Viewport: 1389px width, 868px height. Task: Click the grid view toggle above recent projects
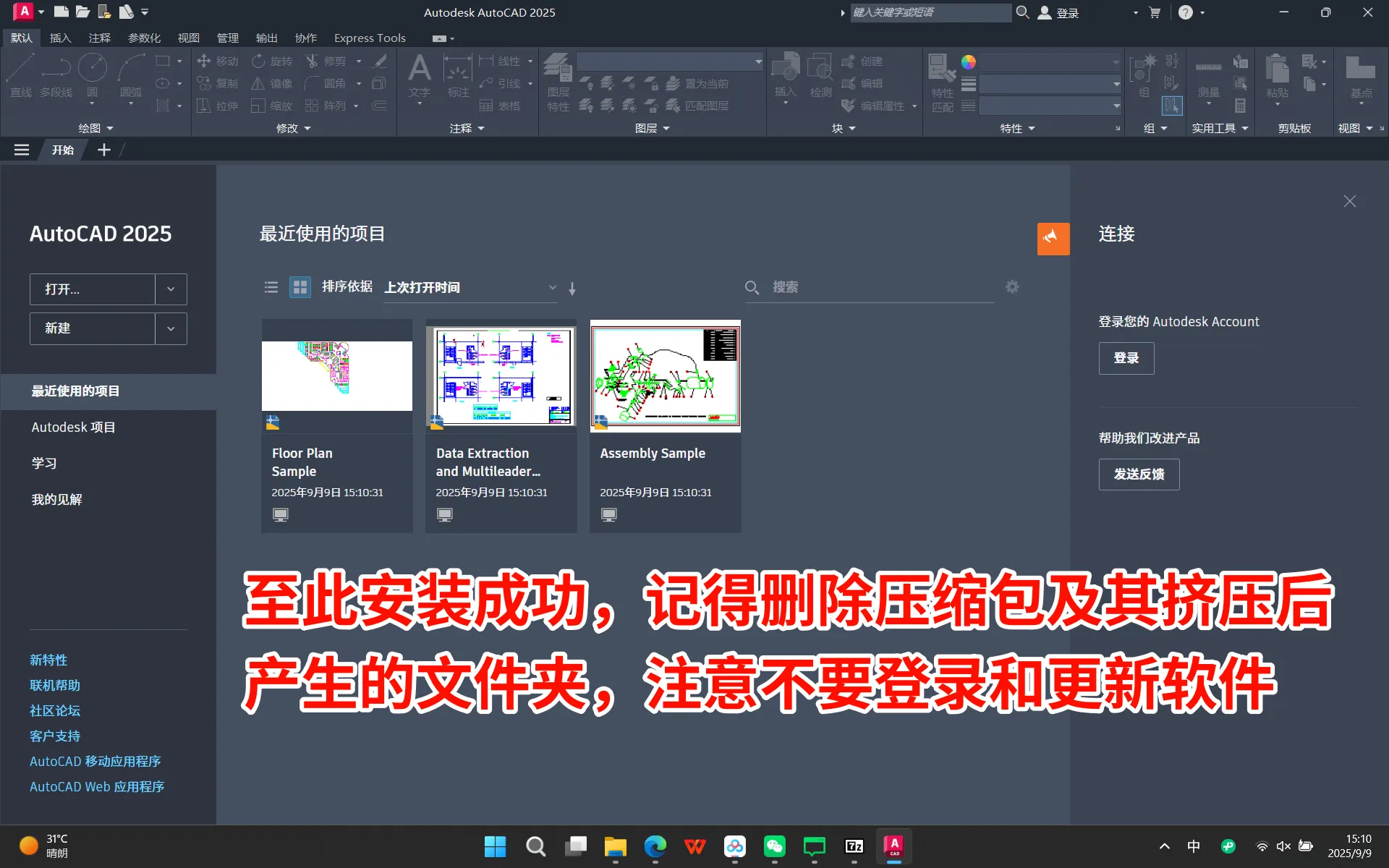[x=300, y=286]
